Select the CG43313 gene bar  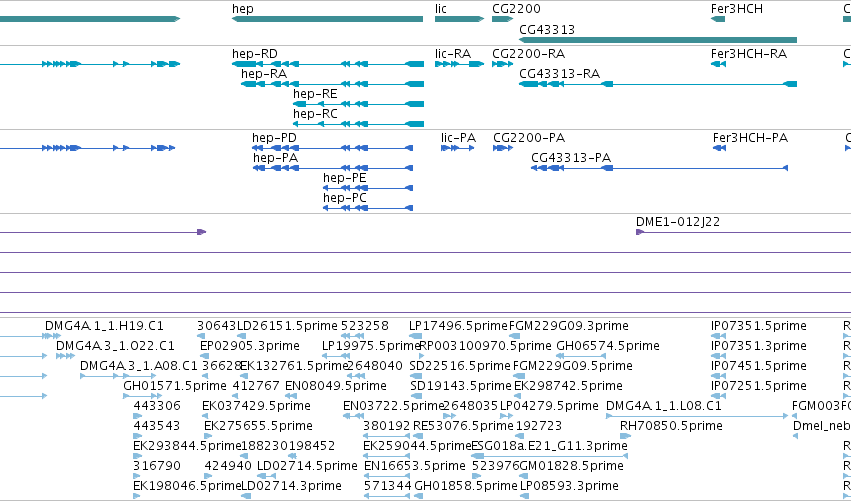pos(658,40)
